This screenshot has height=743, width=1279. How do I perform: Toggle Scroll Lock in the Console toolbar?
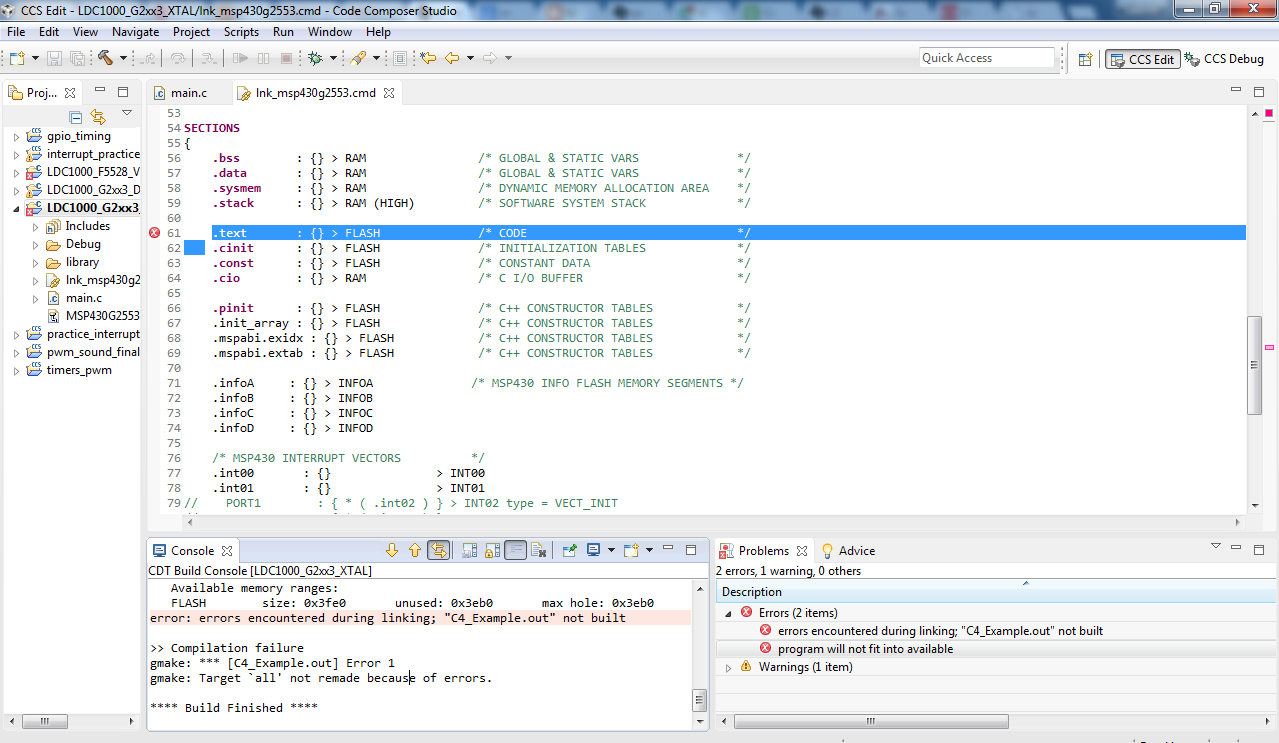(x=490, y=550)
